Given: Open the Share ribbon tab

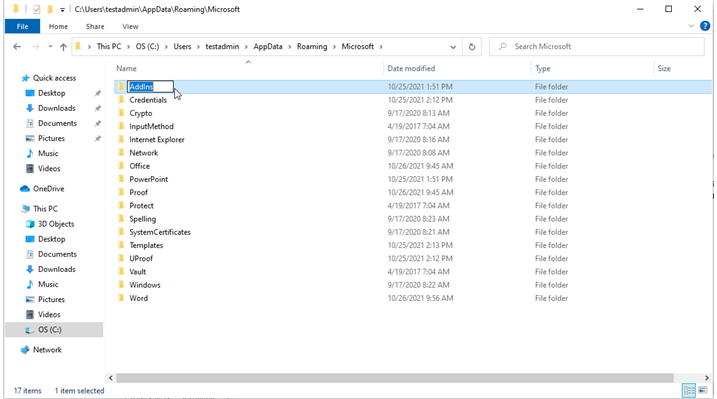Looking at the screenshot, I should click(95, 27).
